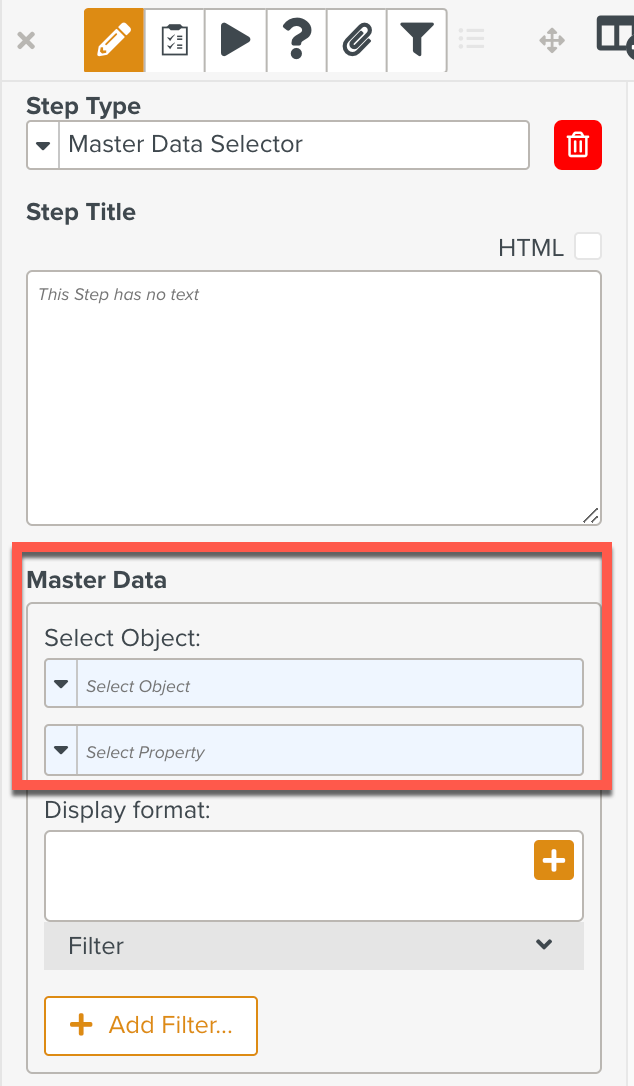Click the play arrow icon
Image resolution: width=634 pixels, height=1086 pixels.
click(x=235, y=41)
